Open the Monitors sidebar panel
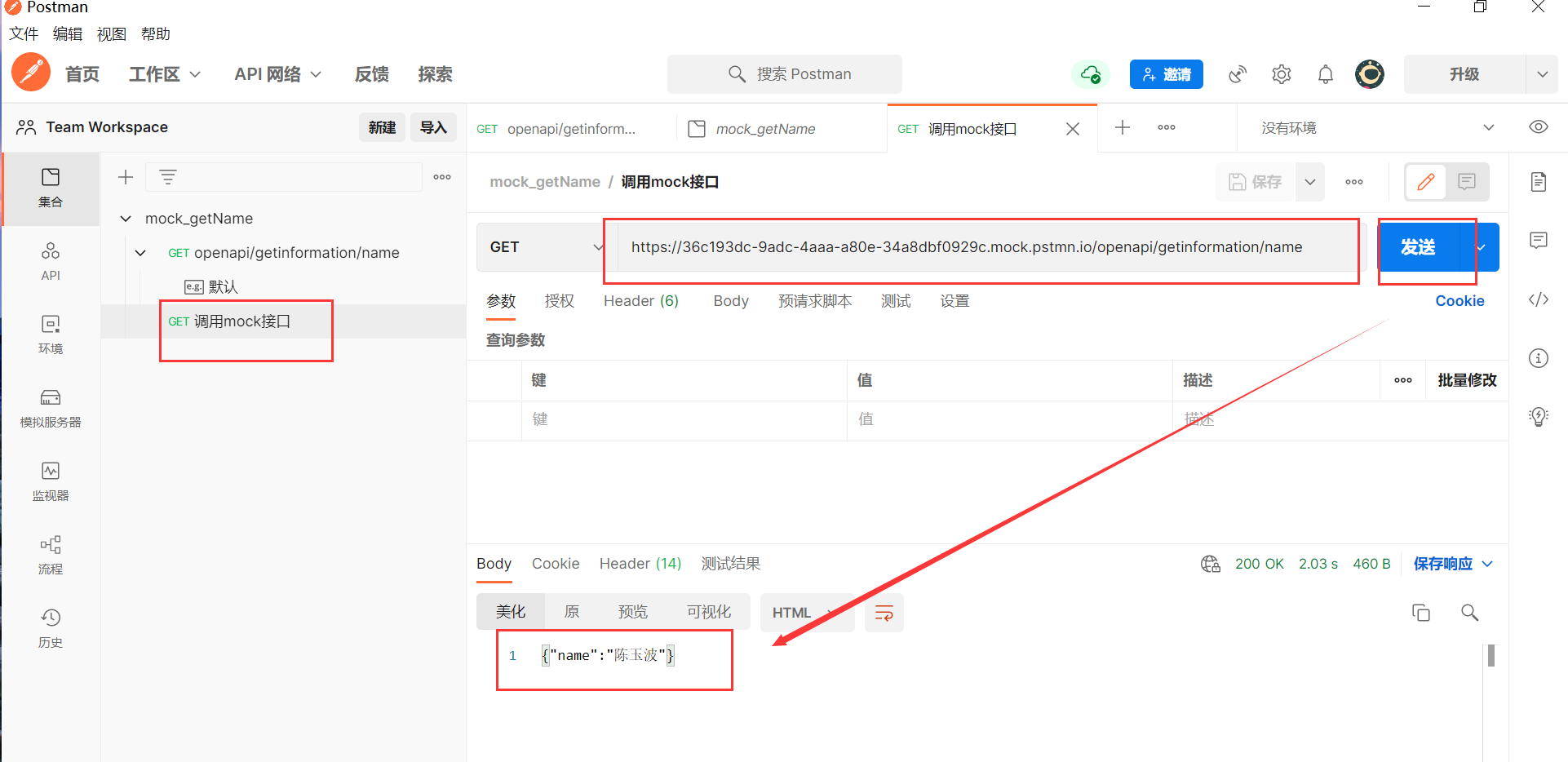The image size is (1568, 762). pyautogui.click(x=51, y=481)
